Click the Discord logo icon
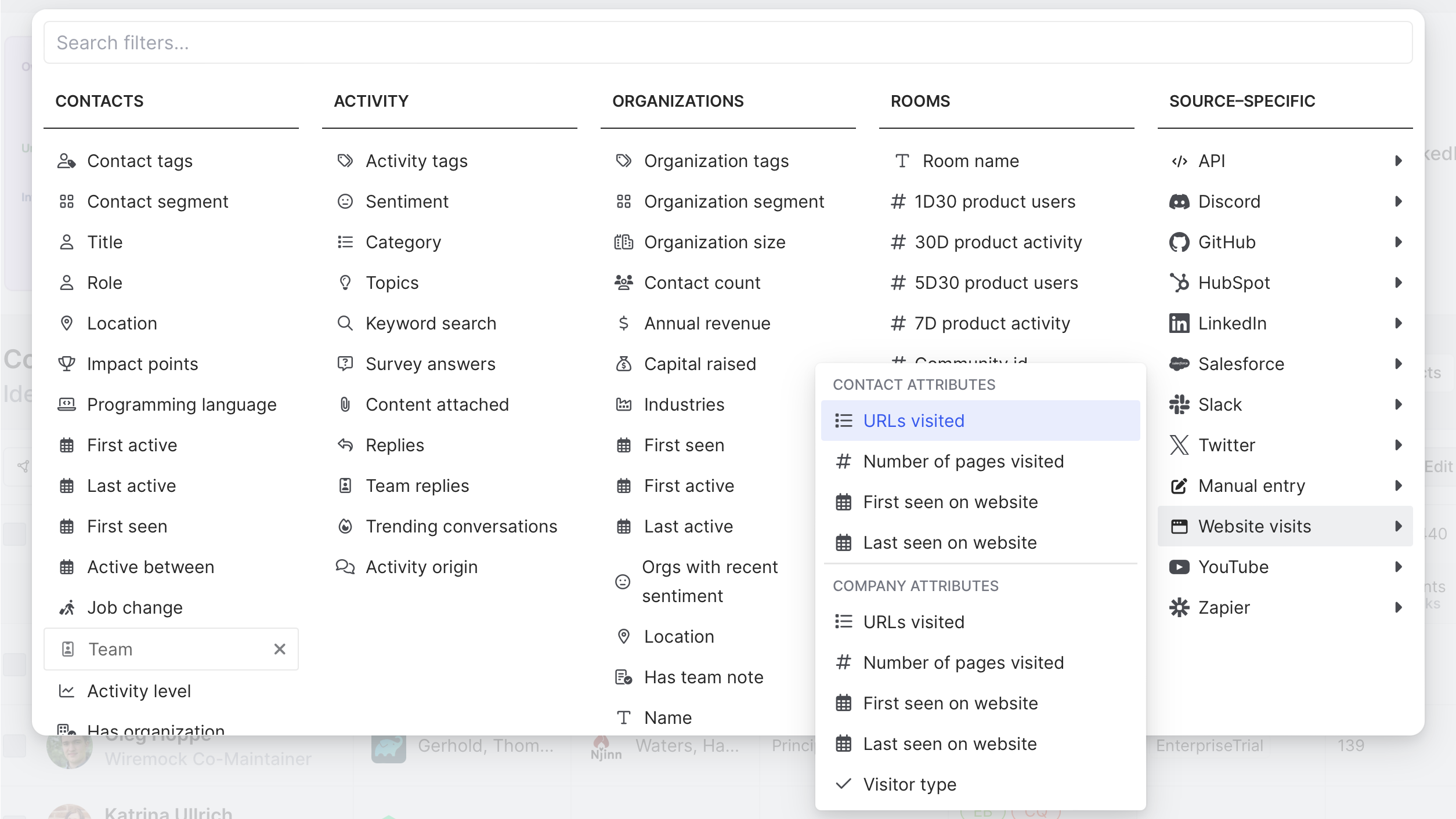The width and height of the screenshot is (1456, 819). pos(1179,202)
